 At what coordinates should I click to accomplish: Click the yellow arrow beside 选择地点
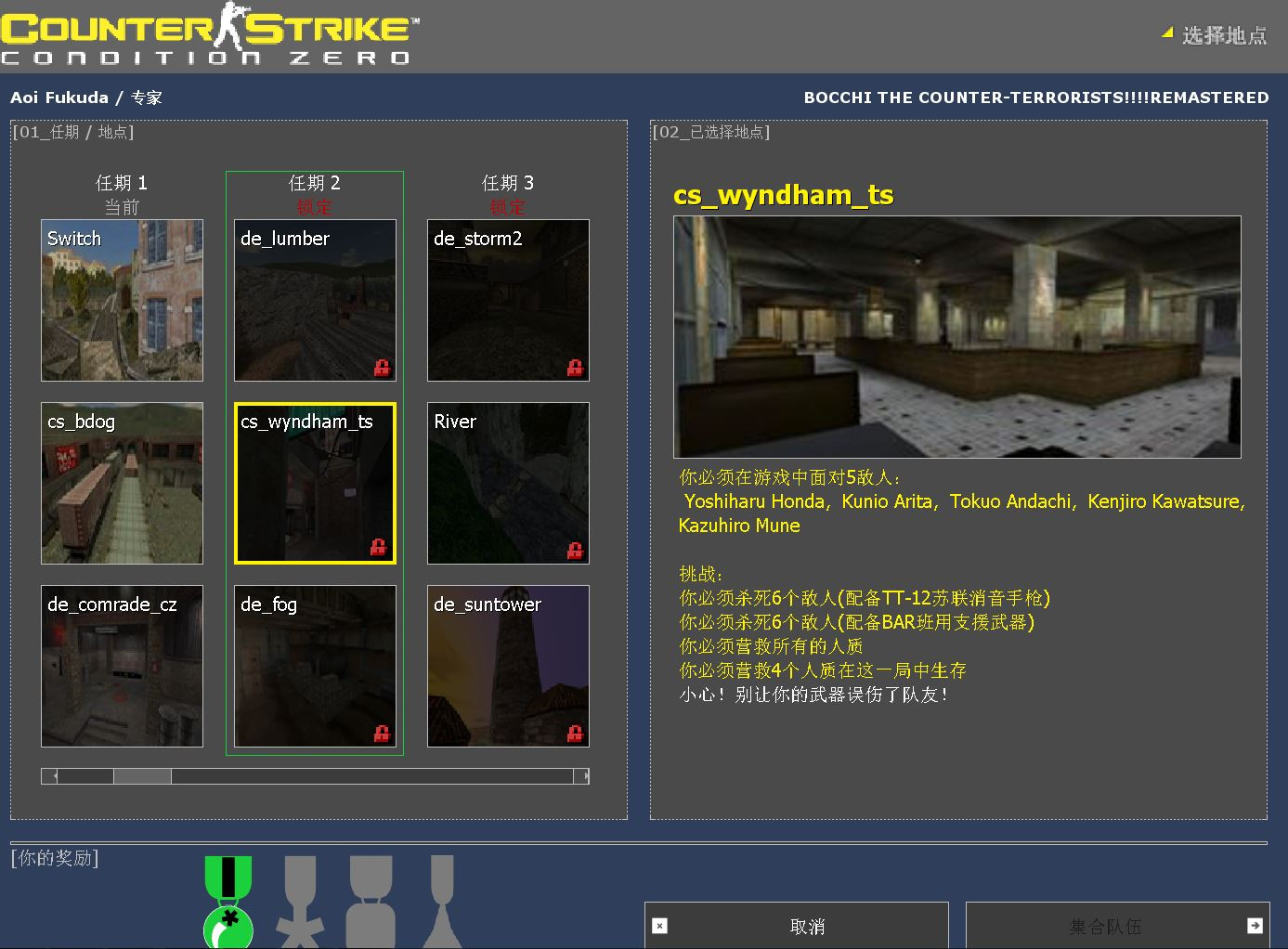coord(1165,32)
